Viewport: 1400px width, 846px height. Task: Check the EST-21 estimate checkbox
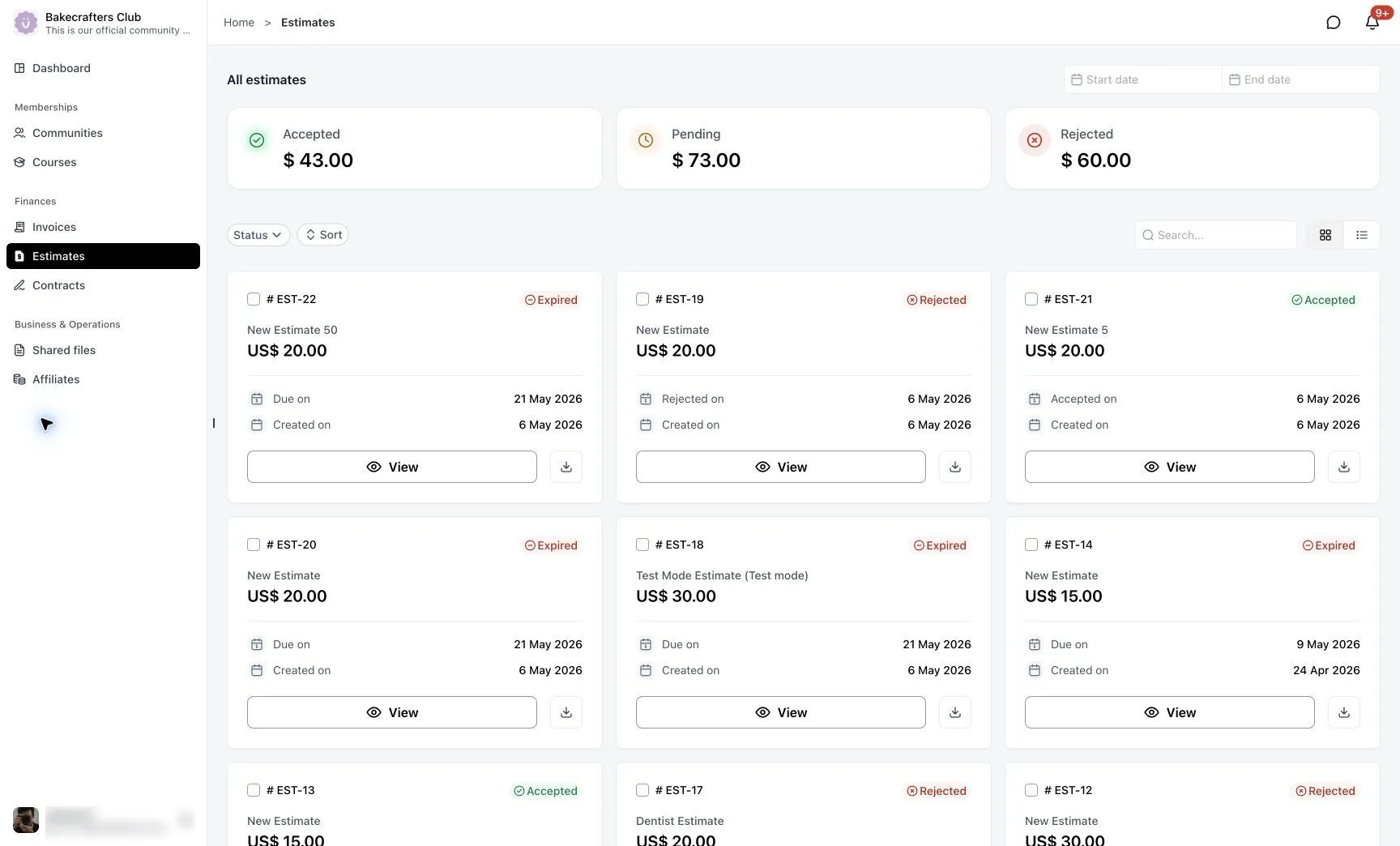[x=1031, y=299]
